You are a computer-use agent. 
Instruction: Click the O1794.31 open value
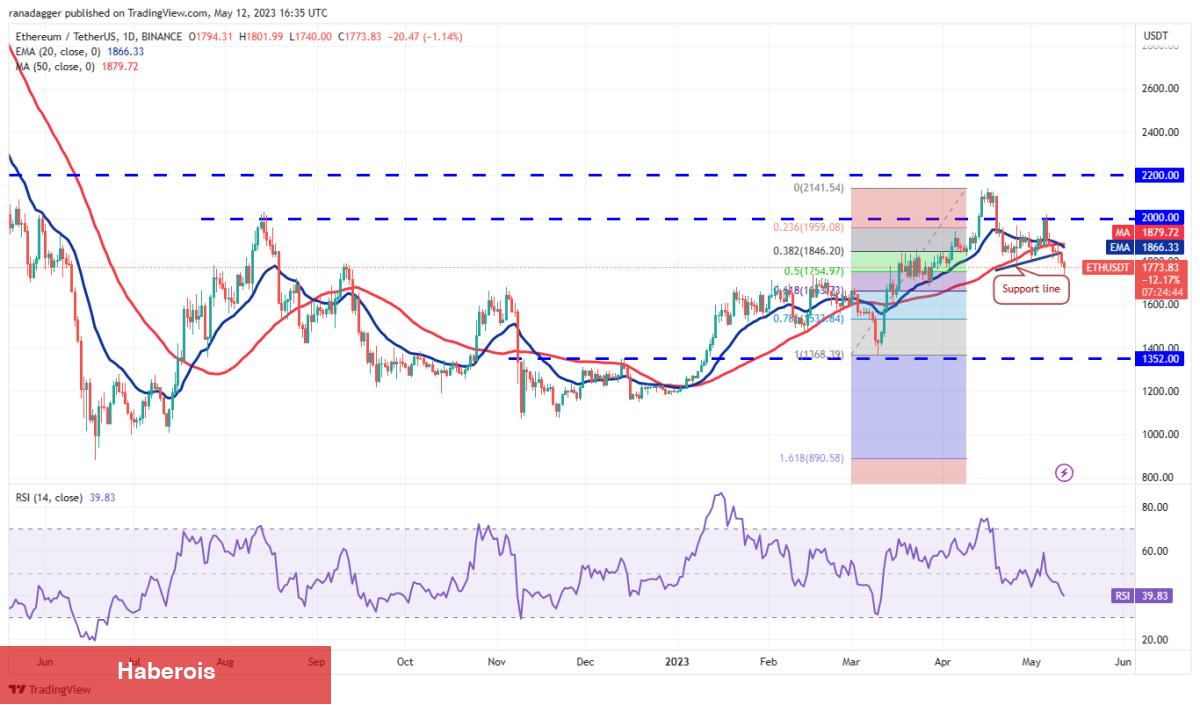coord(213,36)
